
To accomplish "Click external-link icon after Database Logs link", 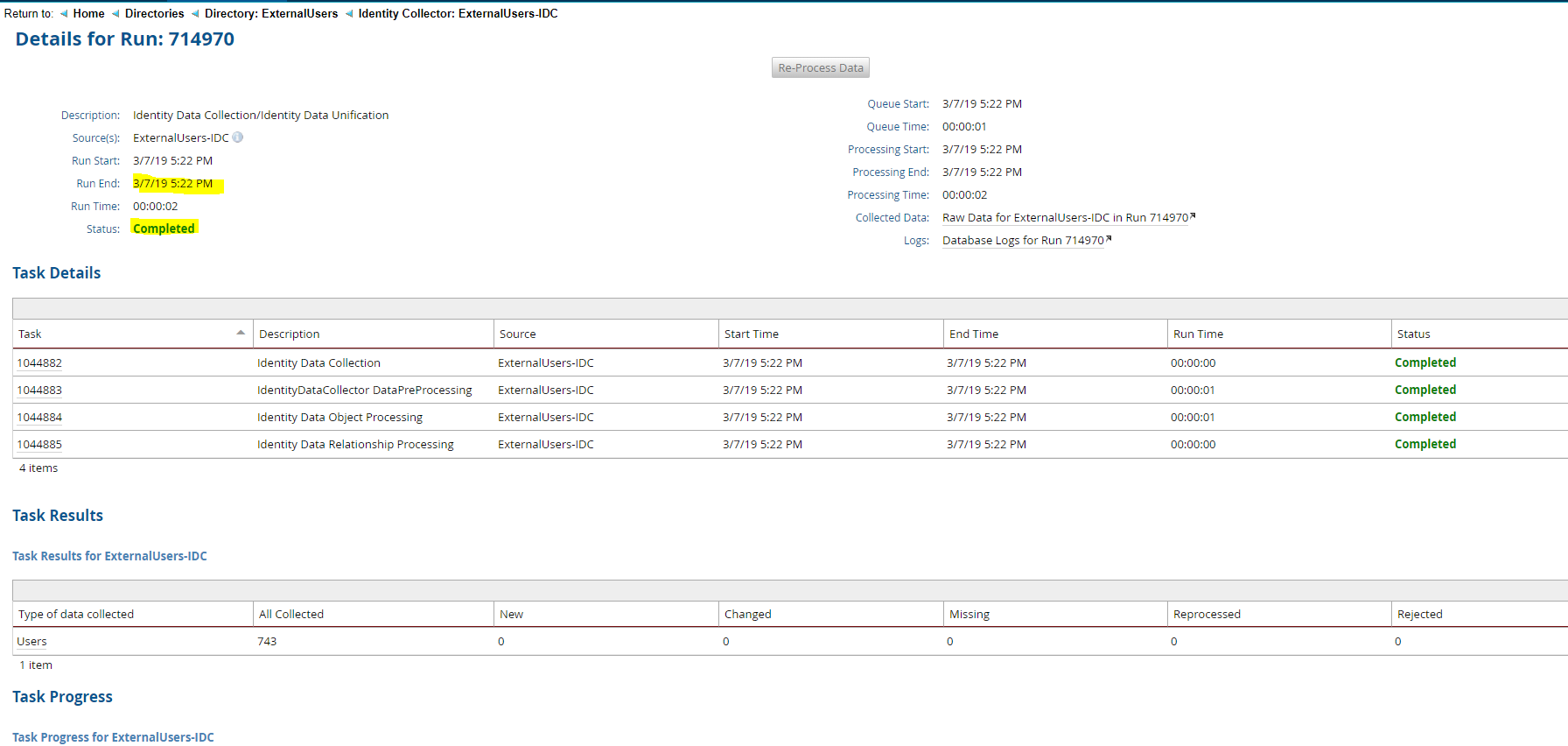I will pyautogui.click(x=1109, y=239).
